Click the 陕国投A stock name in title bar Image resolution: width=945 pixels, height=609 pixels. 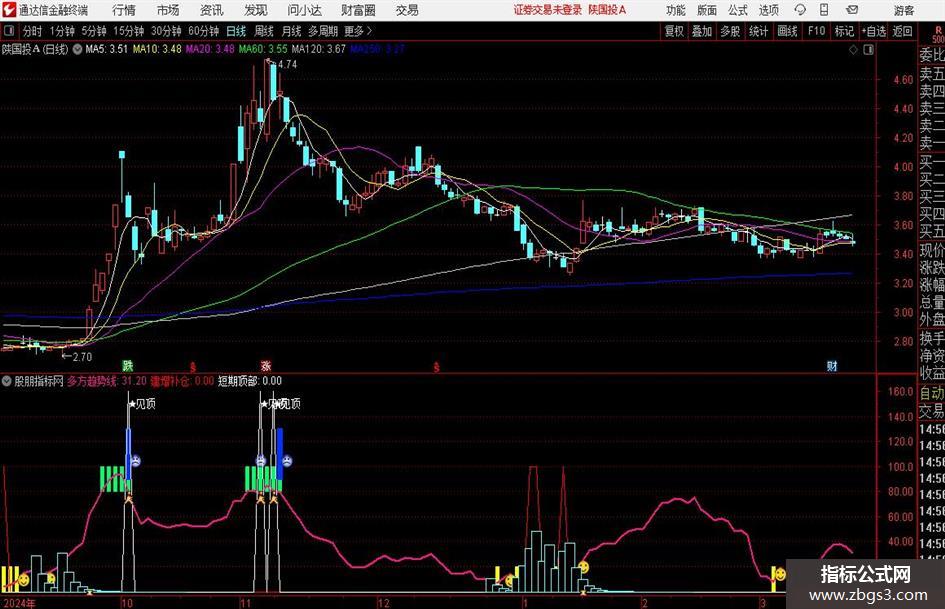(607, 10)
